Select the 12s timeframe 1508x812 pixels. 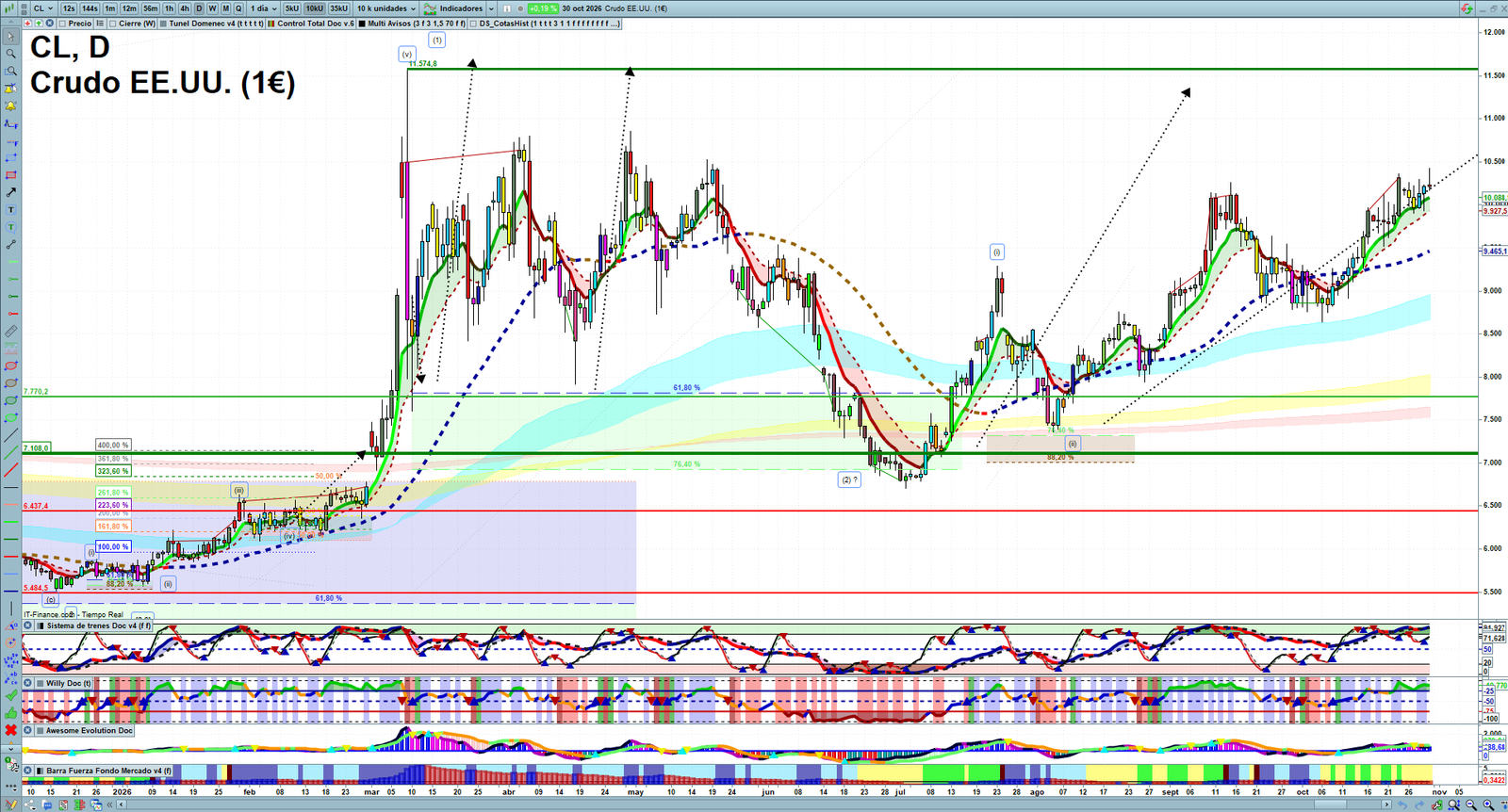pyautogui.click(x=69, y=8)
